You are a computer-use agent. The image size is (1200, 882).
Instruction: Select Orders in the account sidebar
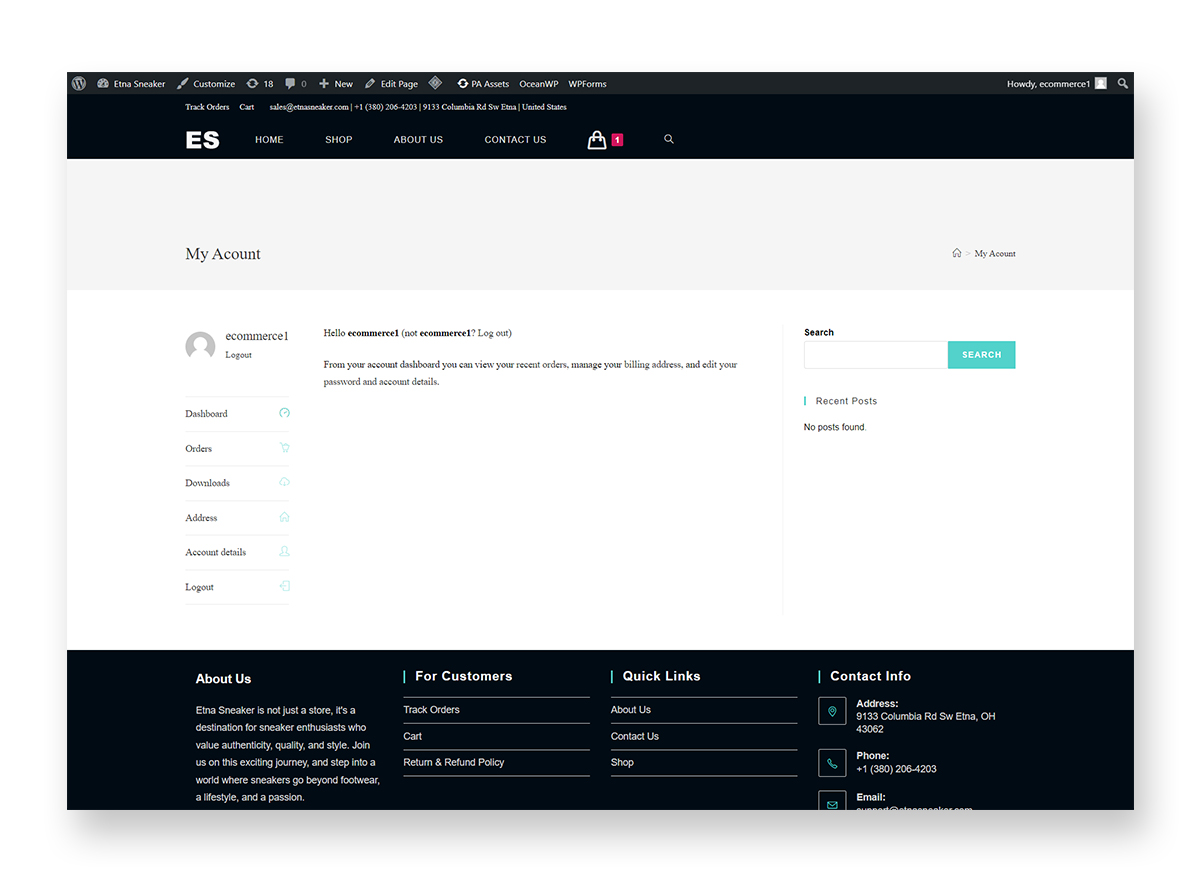pyautogui.click(x=199, y=449)
